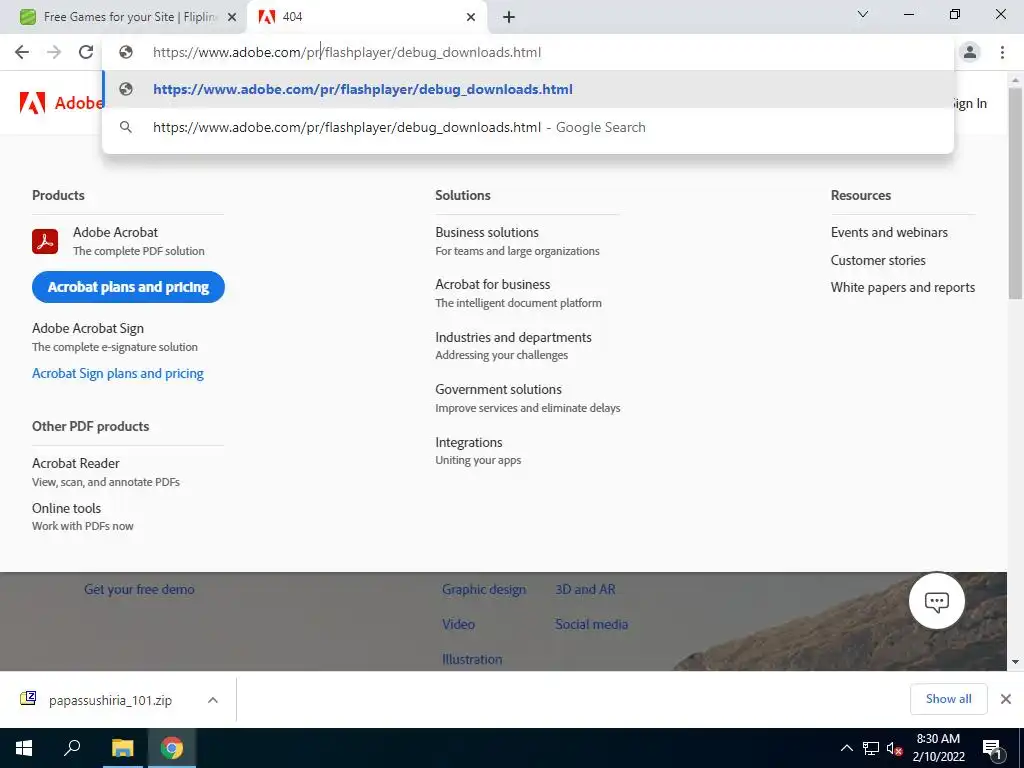Choose the Google Search suggestion row

(528, 127)
